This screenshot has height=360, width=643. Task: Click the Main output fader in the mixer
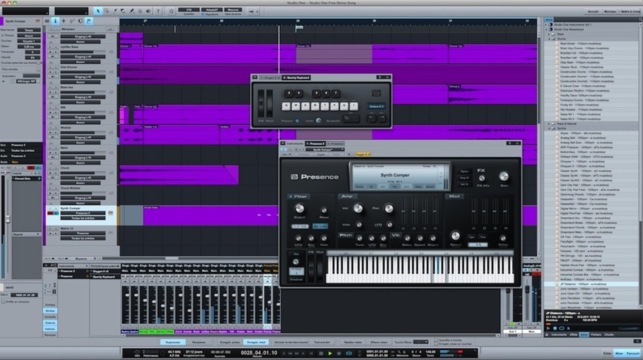click(x=527, y=289)
